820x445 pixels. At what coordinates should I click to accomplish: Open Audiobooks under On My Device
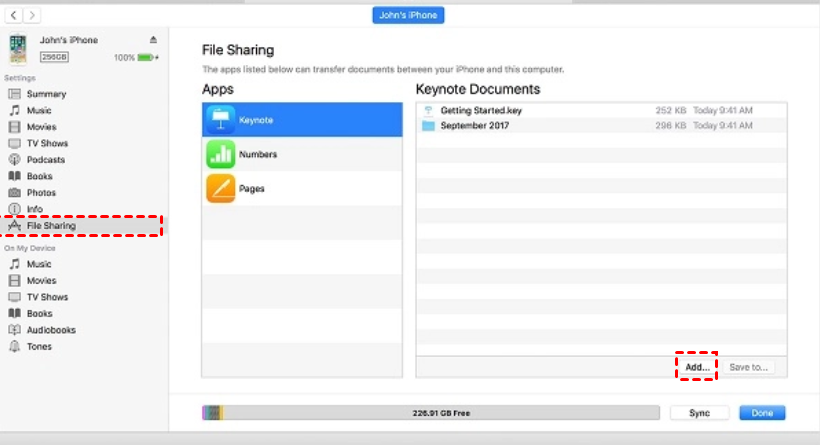[x=50, y=330]
